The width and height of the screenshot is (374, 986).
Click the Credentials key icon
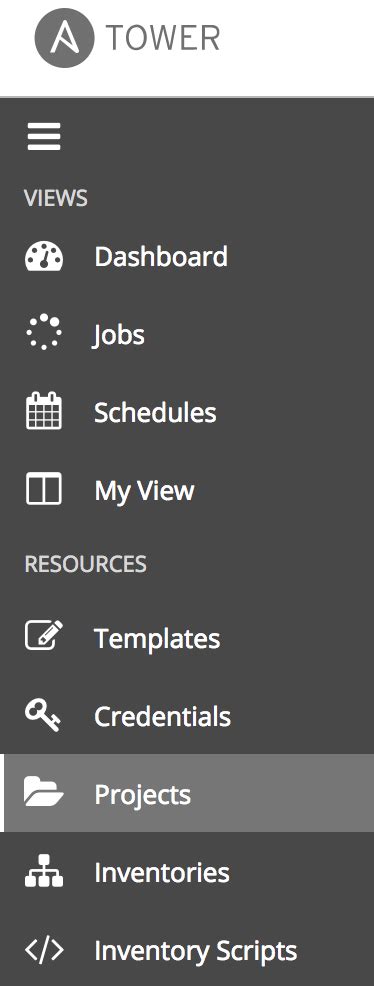coord(43,716)
